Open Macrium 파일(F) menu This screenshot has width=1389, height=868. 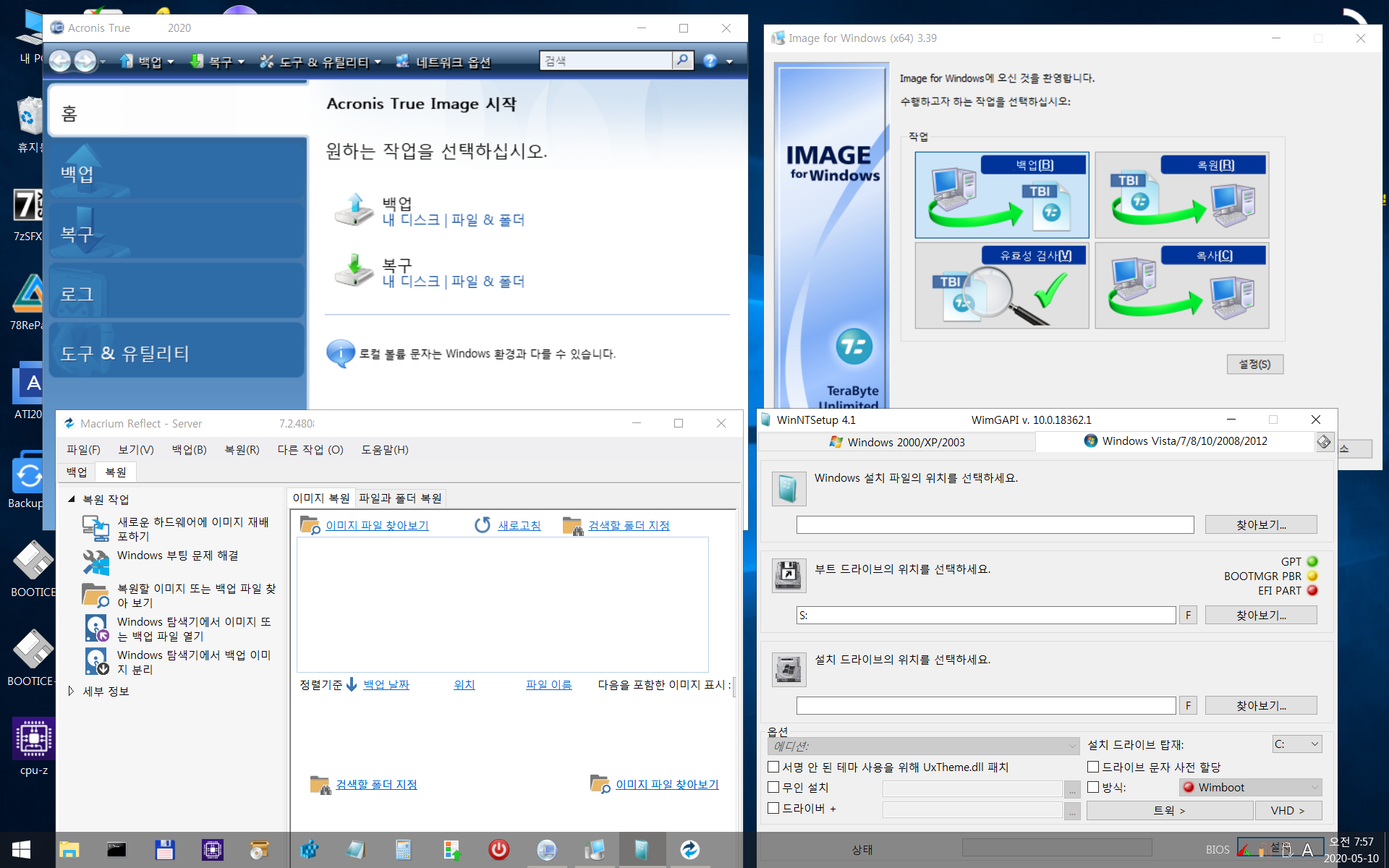83,449
